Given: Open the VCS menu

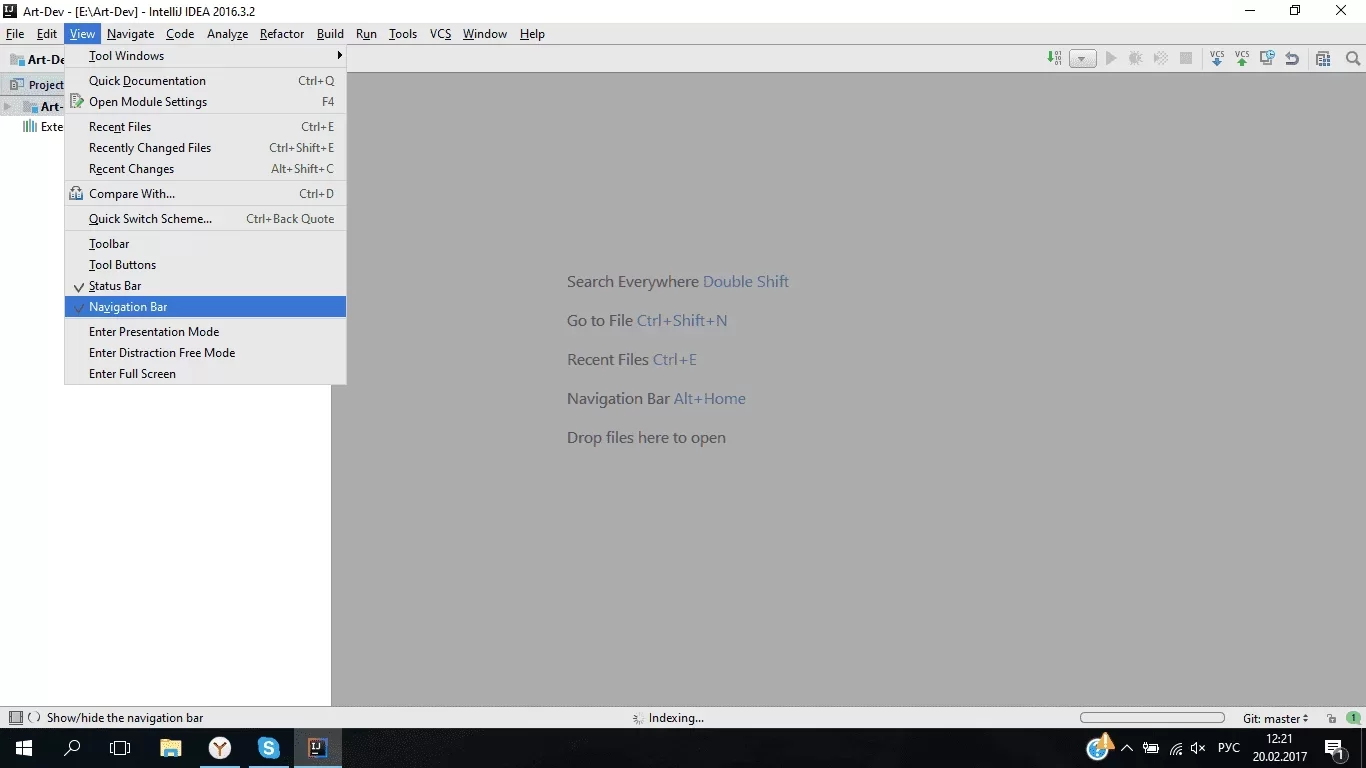Looking at the screenshot, I should (441, 34).
